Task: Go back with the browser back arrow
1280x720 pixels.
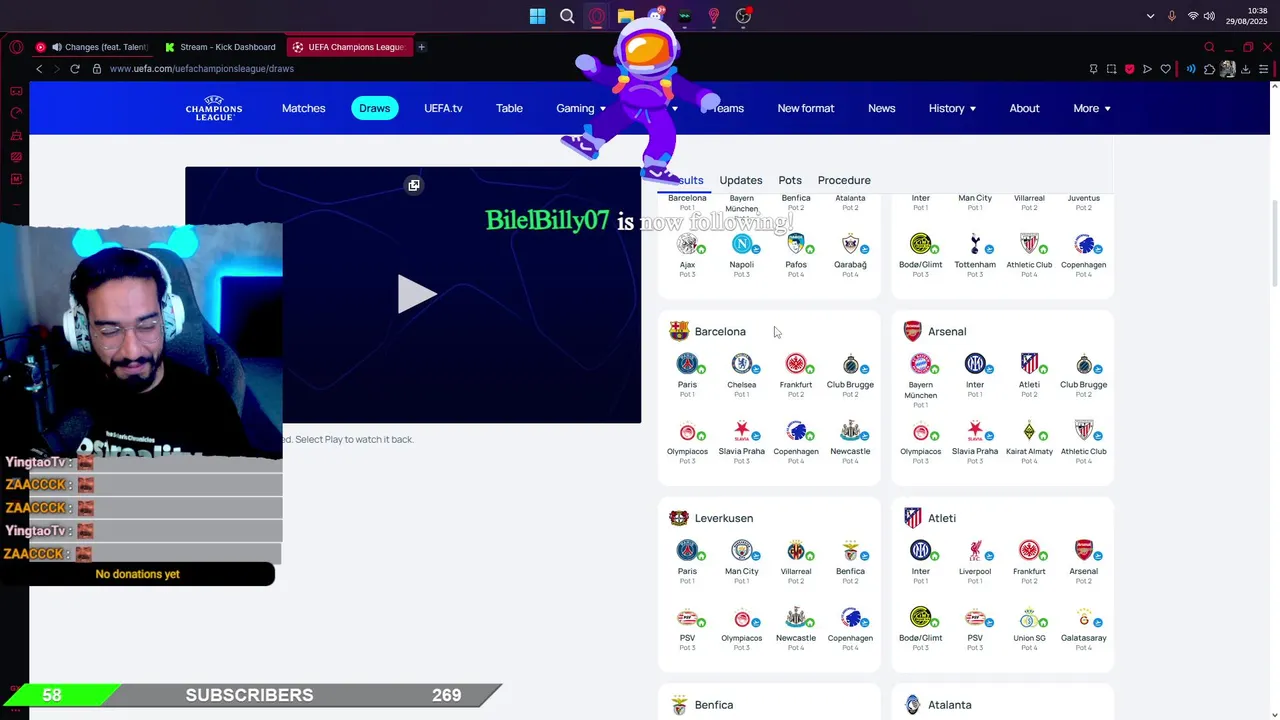Action: [x=39, y=69]
